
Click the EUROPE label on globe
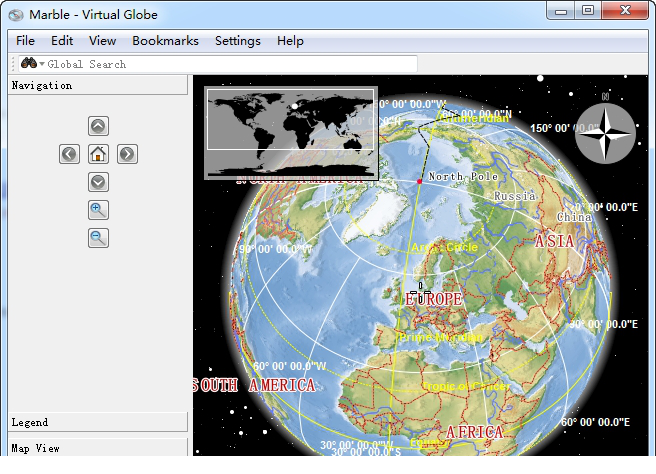(433, 299)
